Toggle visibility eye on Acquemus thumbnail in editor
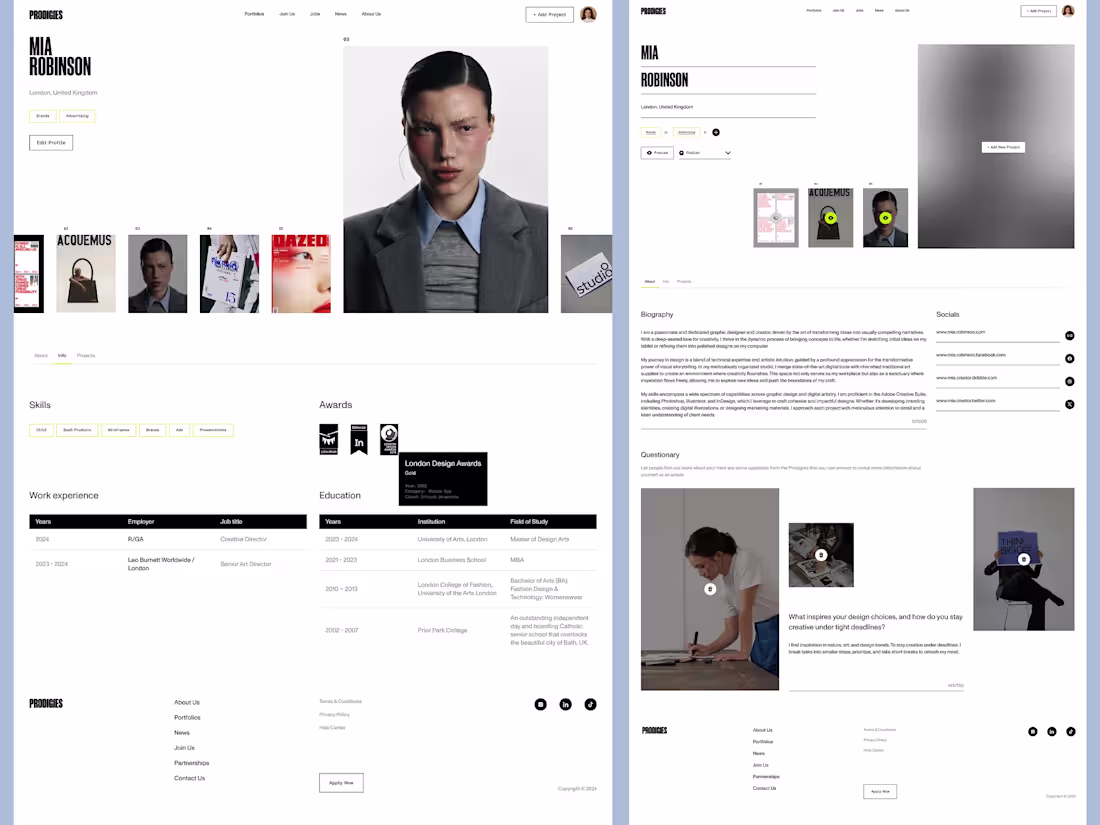Image resolution: width=1100 pixels, height=825 pixels. click(x=831, y=218)
